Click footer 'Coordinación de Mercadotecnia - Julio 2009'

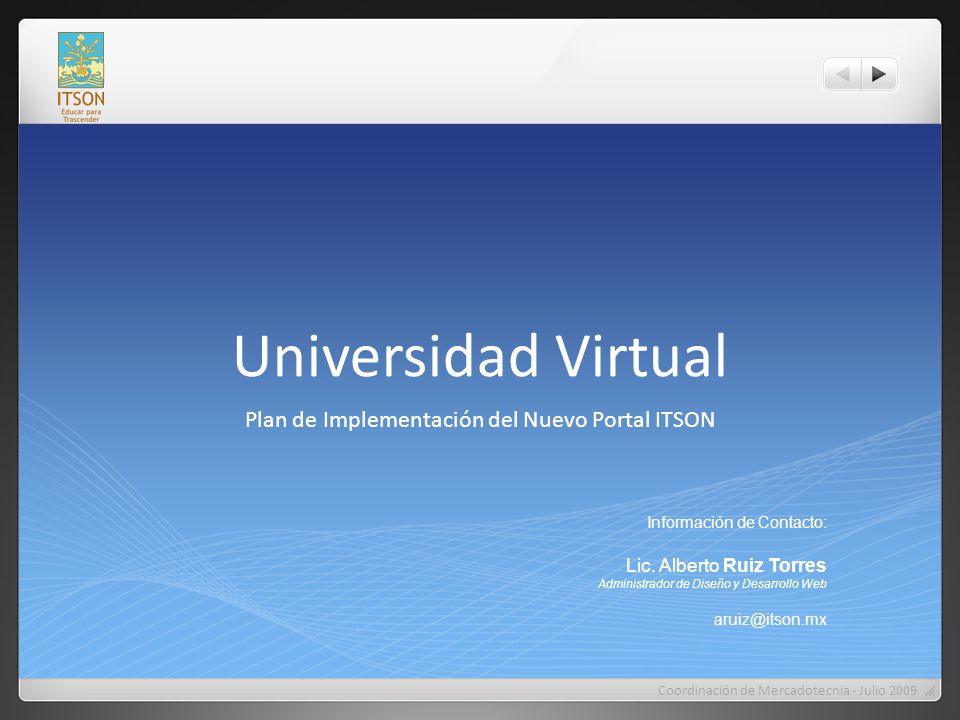(x=787, y=691)
